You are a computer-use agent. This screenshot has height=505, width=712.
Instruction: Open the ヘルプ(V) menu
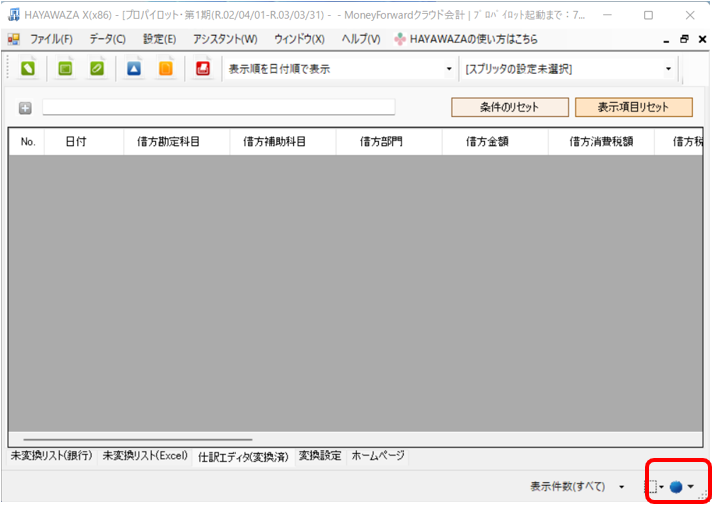(361, 40)
